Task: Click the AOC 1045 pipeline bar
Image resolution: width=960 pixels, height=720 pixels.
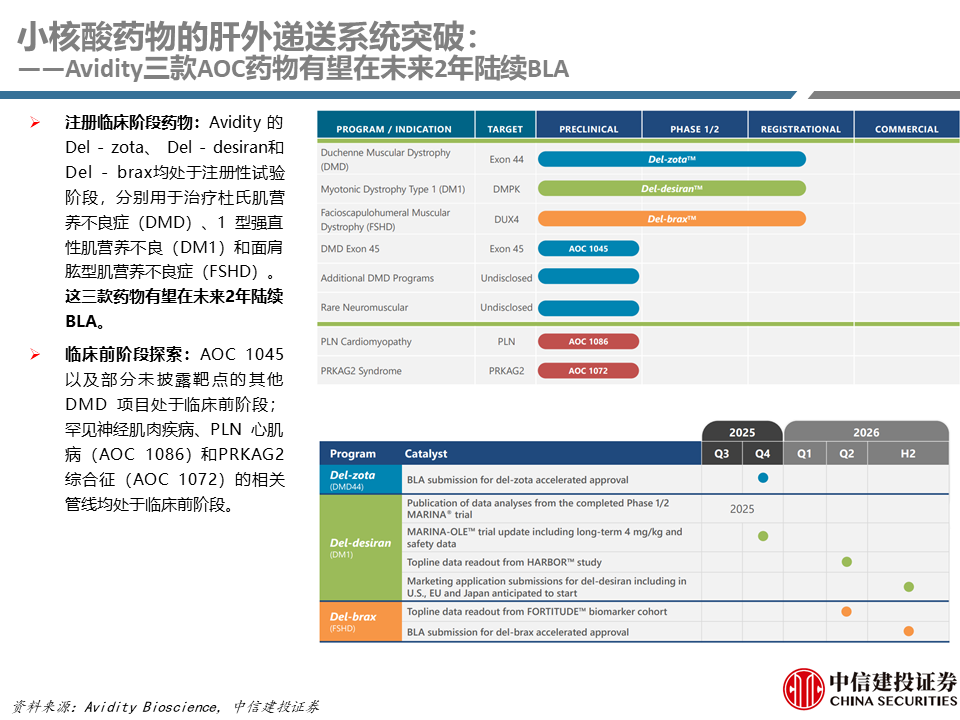Action: click(x=588, y=249)
